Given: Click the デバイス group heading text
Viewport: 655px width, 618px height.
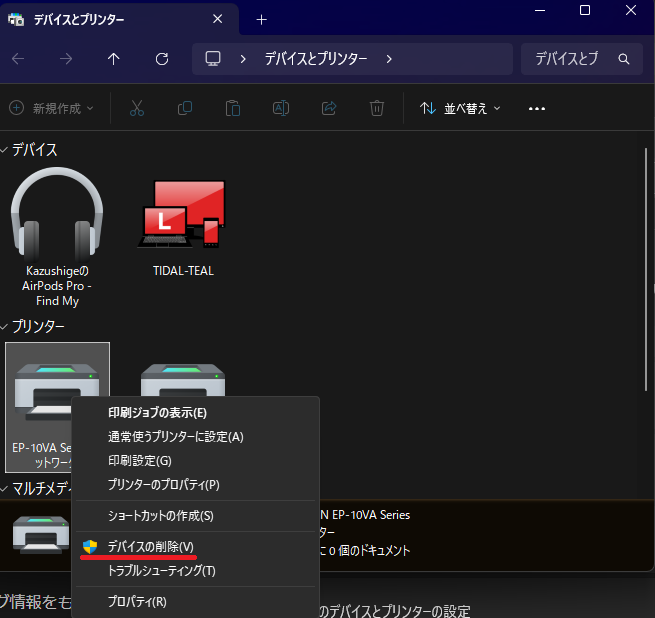Looking at the screenshot, I should 34,150.
